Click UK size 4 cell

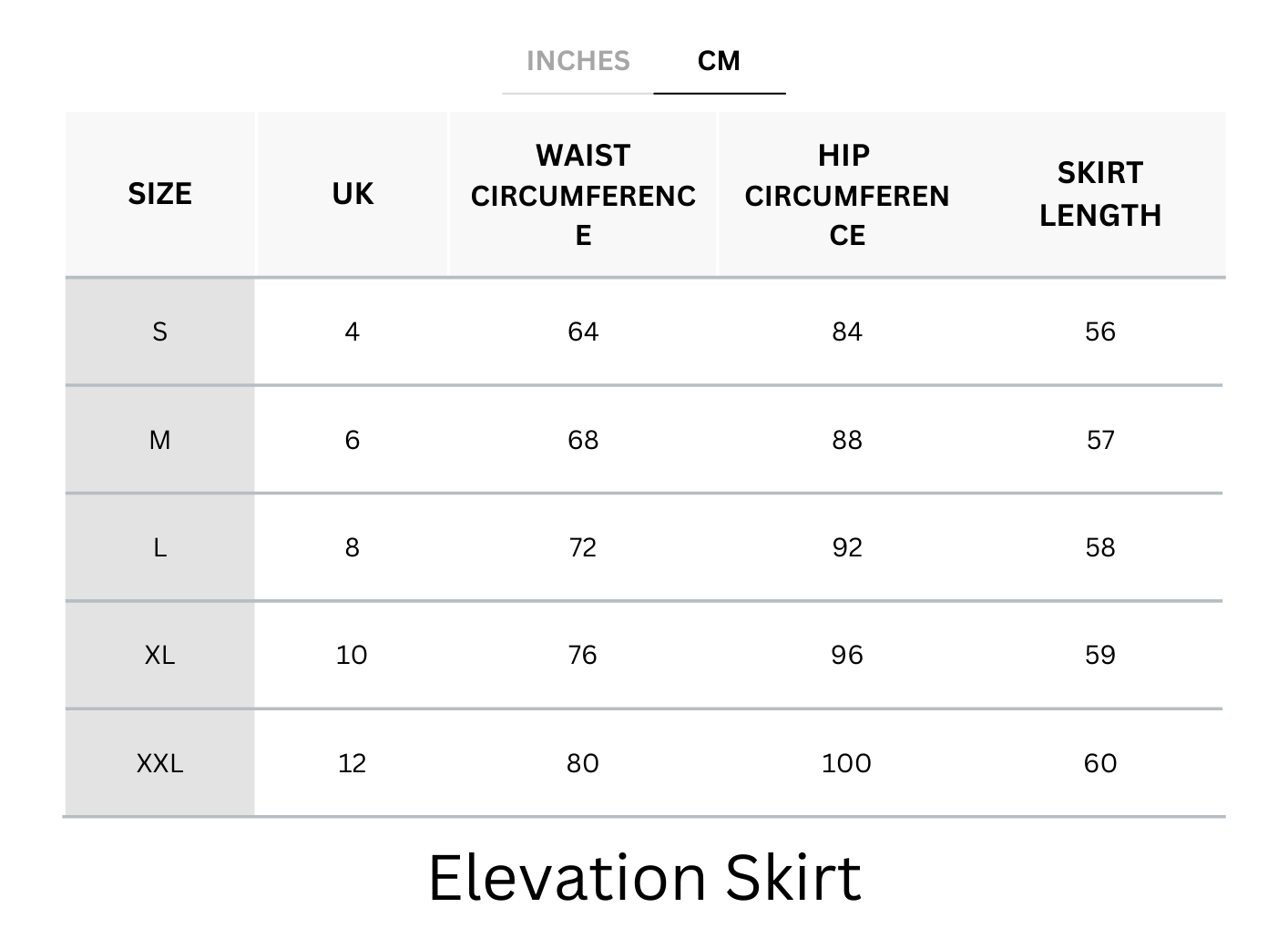click(x=353, y=331)
